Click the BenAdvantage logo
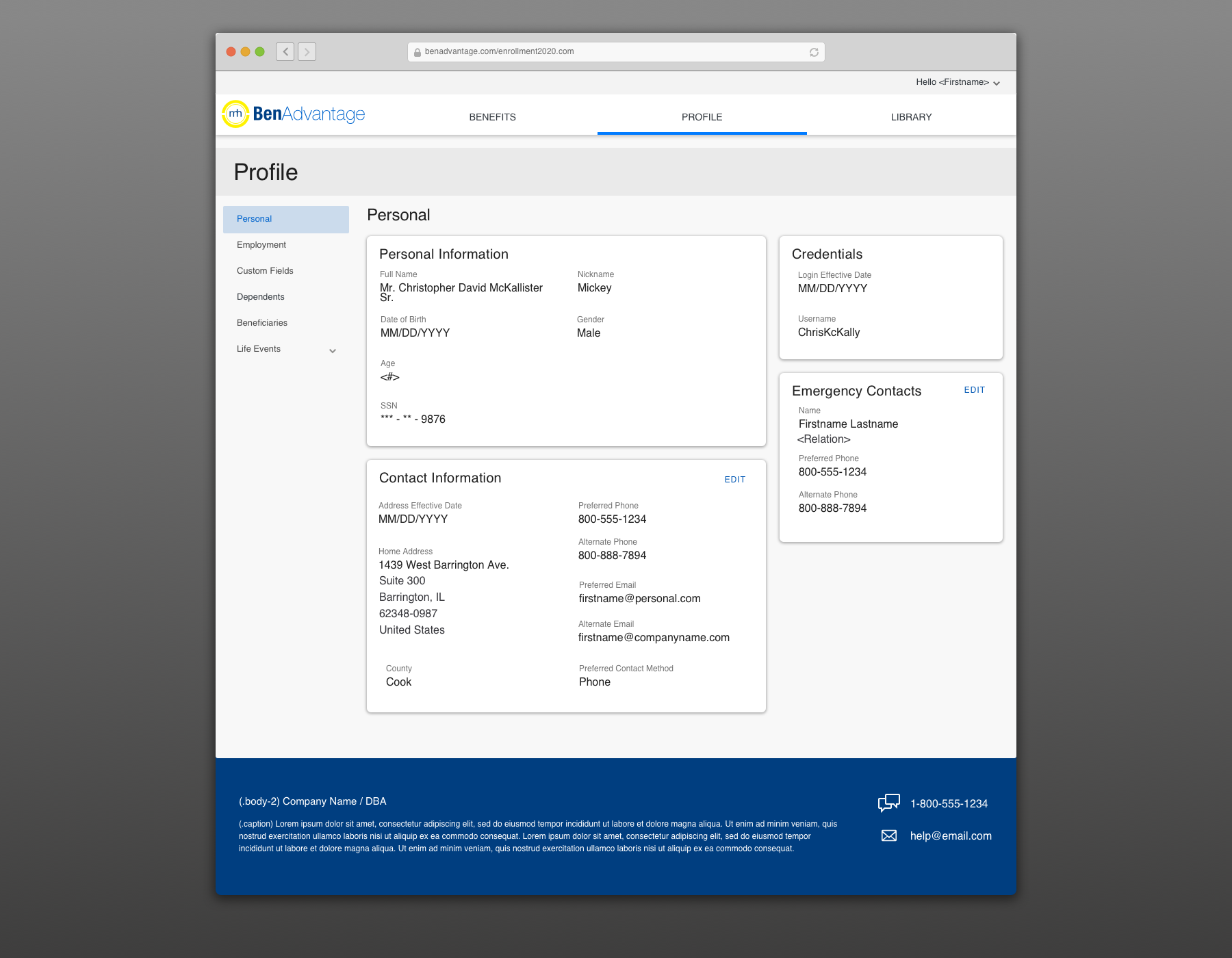The height and width of the screenshot is (958, 1232). click(294, 114)
